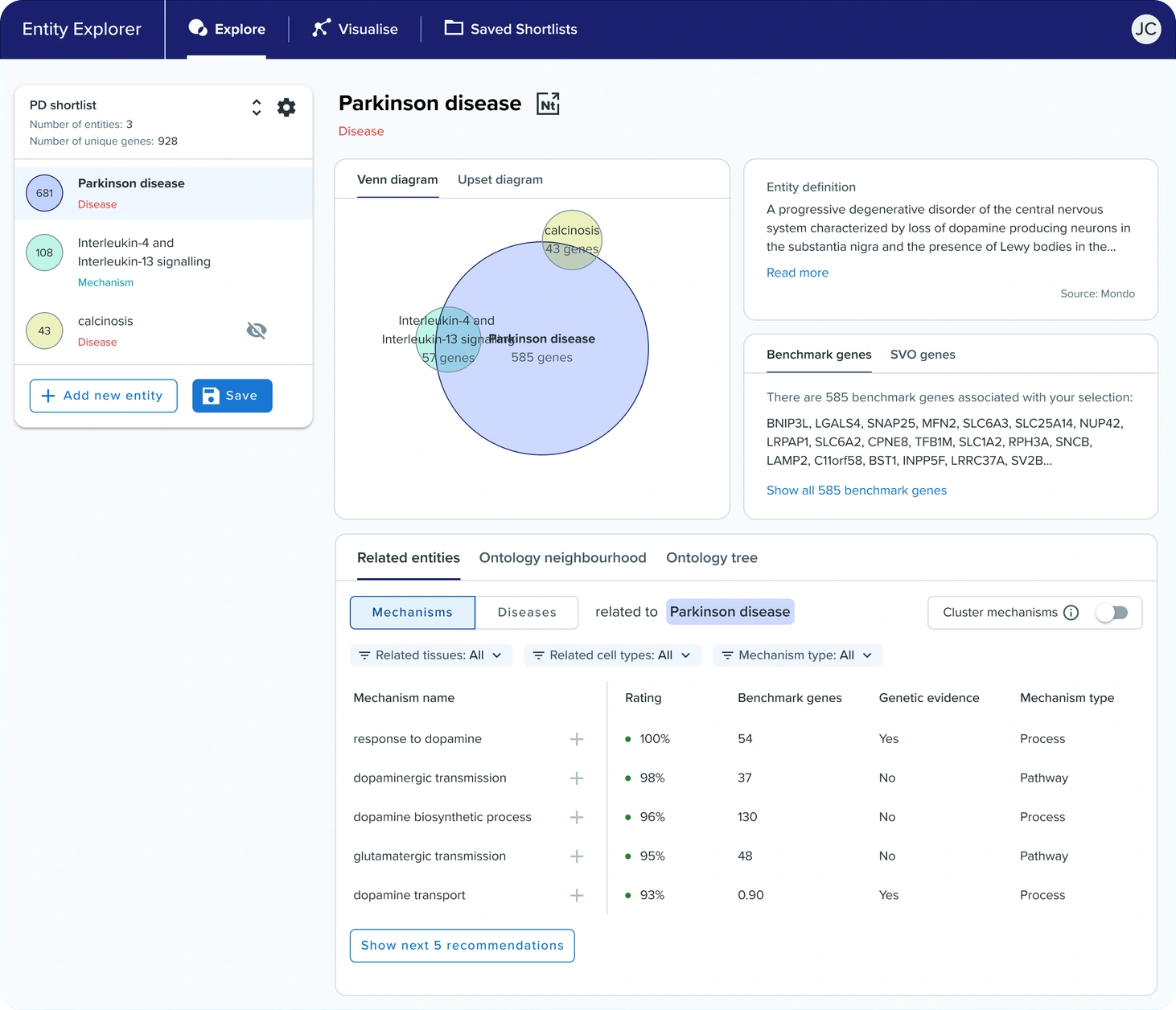The width and height of the screenshot is (1176, 1010).
Task: Select the Mechanisms segmented option
Action: (x=413, y=613)
